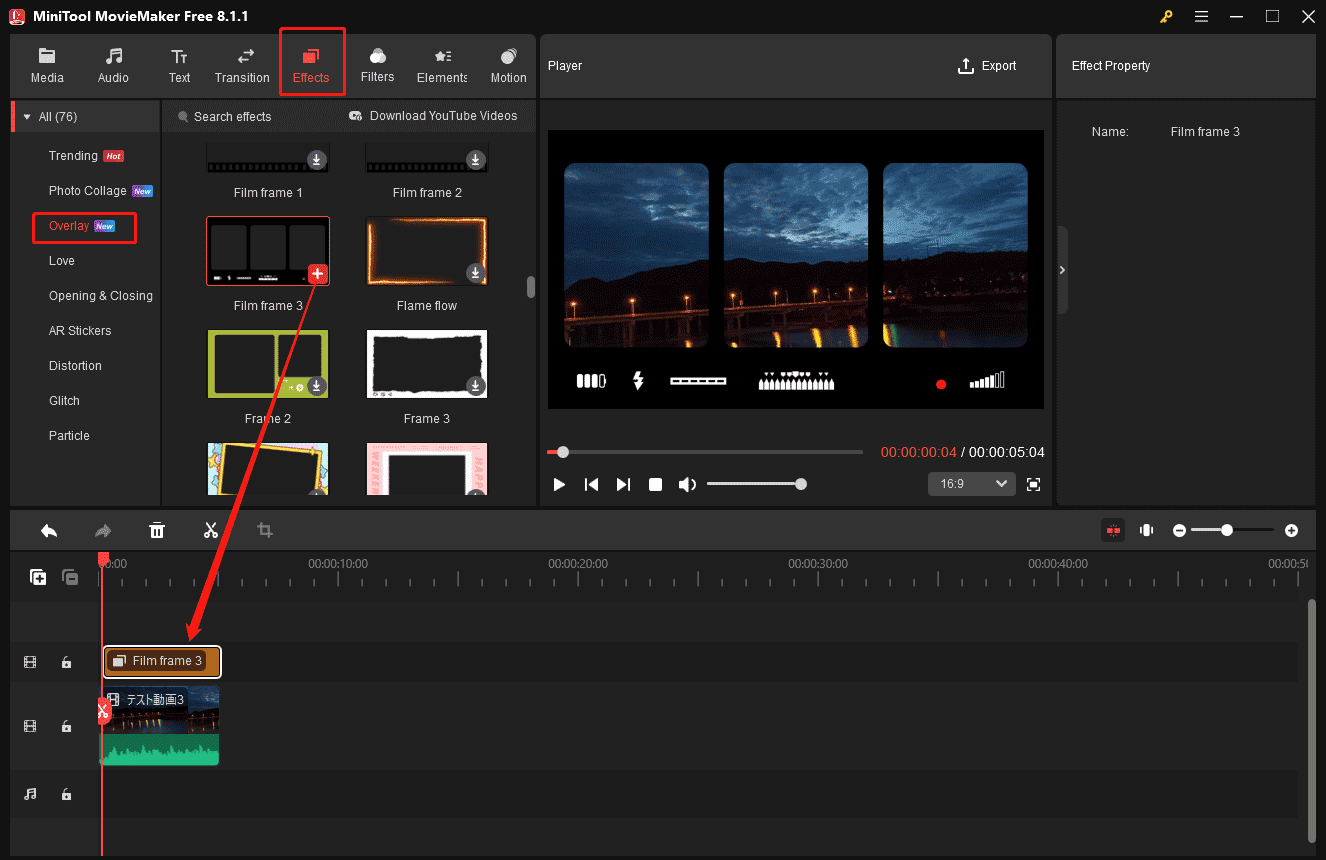Viewport: 1326px width, 860px height.
Task: Redo the last action
Action: (103, 530)
